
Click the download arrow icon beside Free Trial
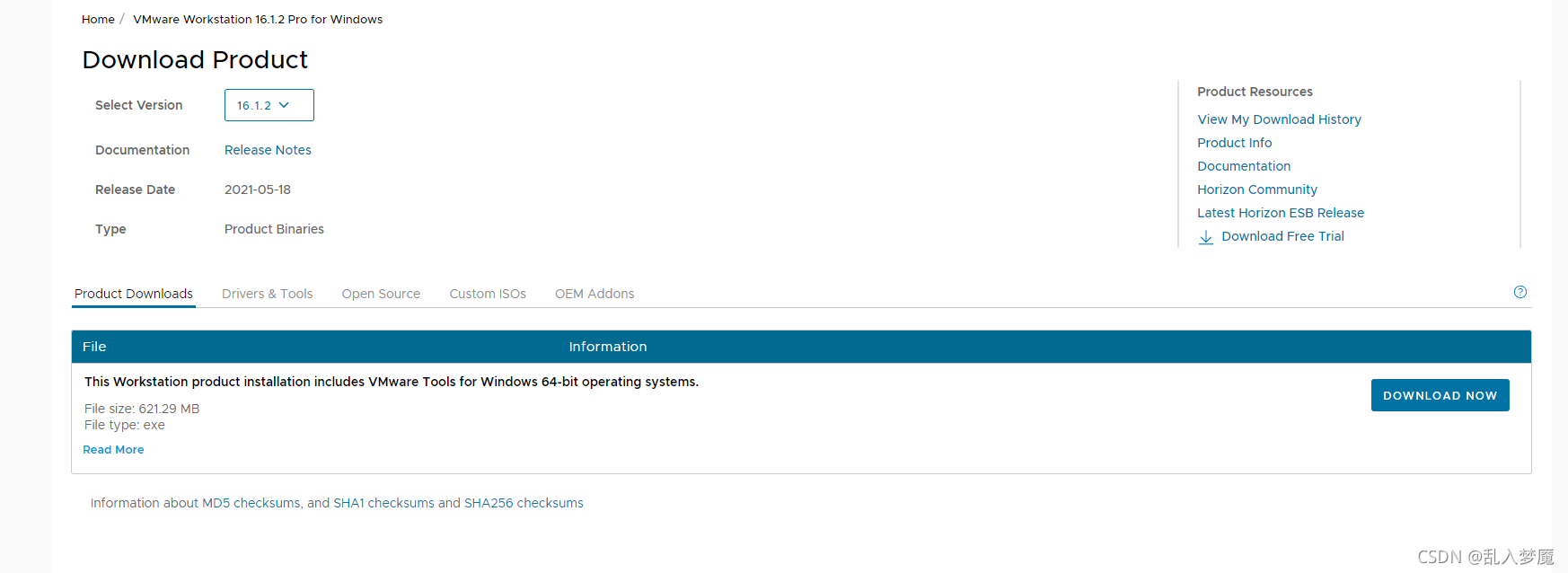1206,237
